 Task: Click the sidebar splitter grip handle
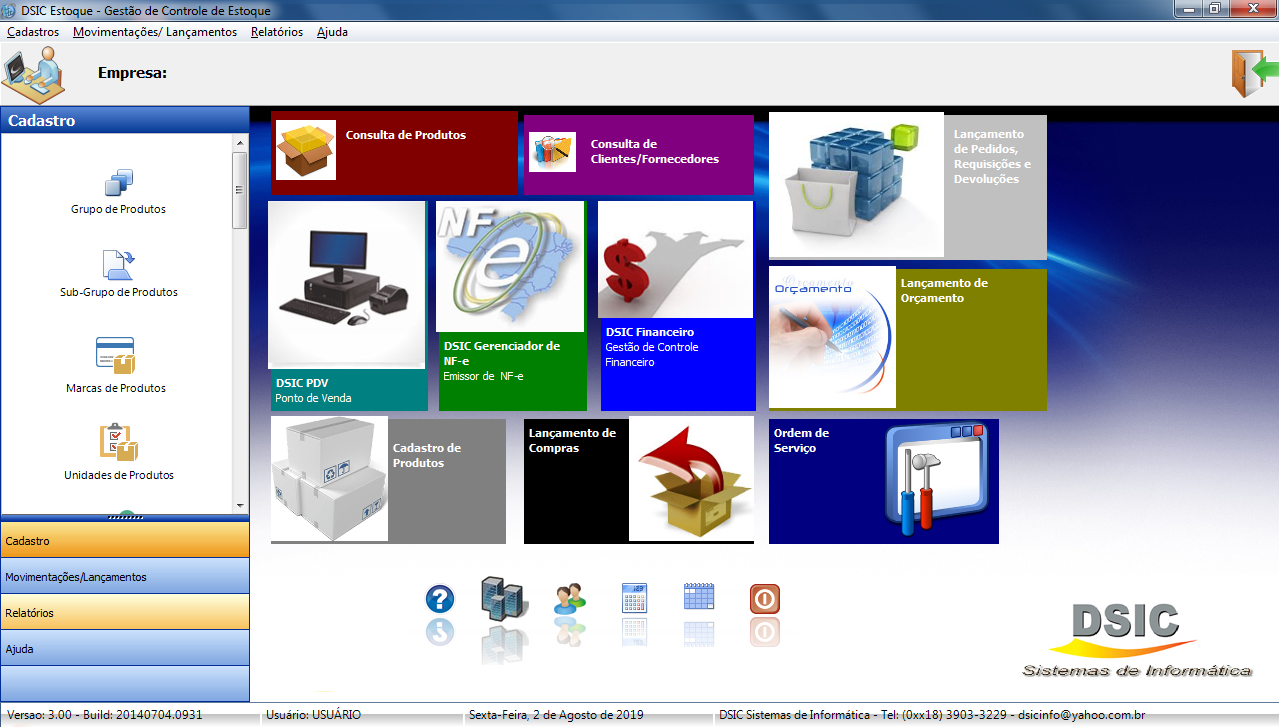[125, 518]
